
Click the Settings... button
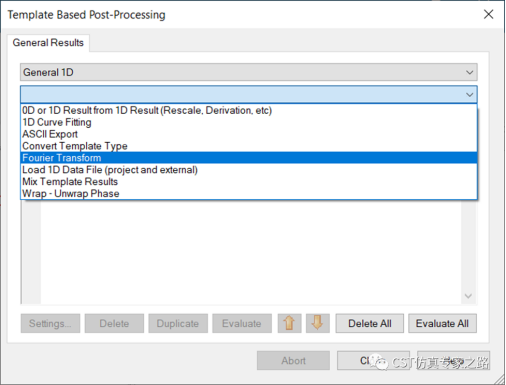(x=50, y=323)
